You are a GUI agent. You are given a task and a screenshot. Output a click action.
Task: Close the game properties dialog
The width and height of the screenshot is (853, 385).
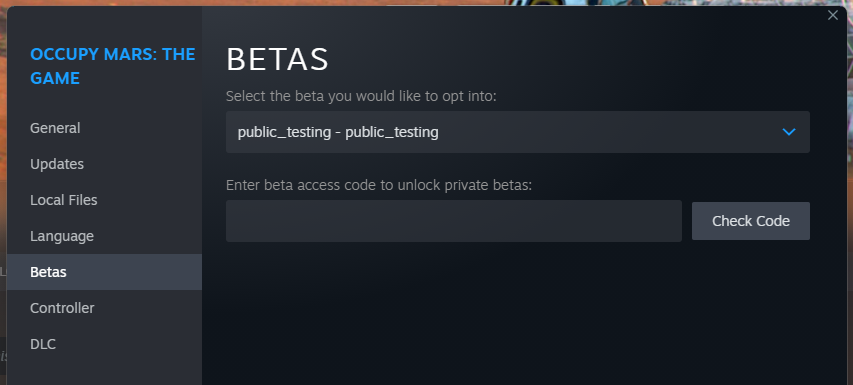tap(832, 15)
